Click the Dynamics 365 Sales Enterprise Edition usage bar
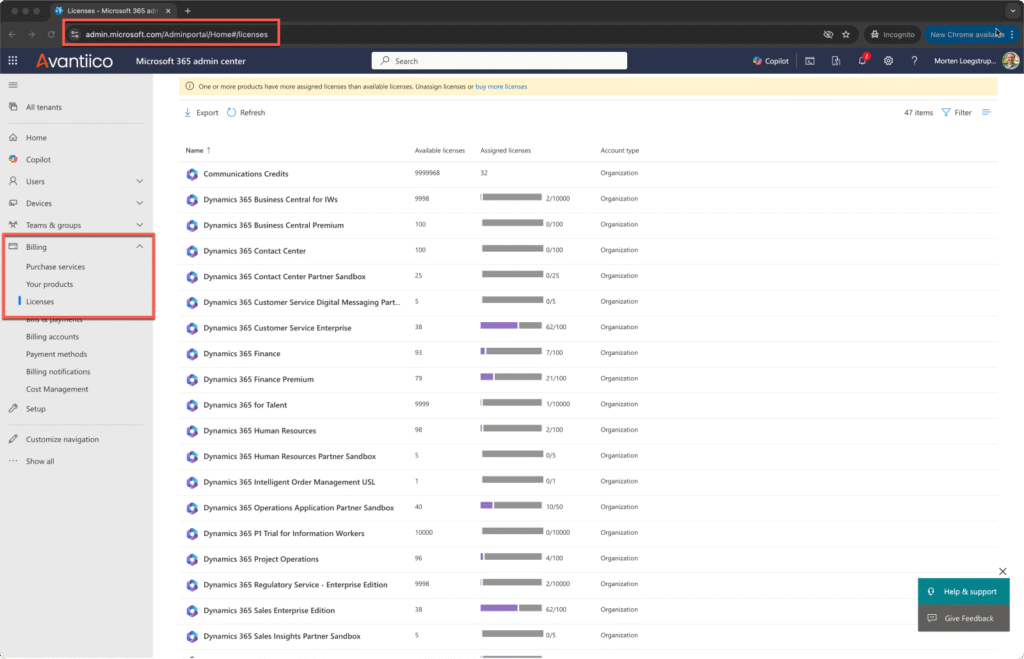Screen dimensions: 1024x659 pyautogui.click(x=511, y=608)
